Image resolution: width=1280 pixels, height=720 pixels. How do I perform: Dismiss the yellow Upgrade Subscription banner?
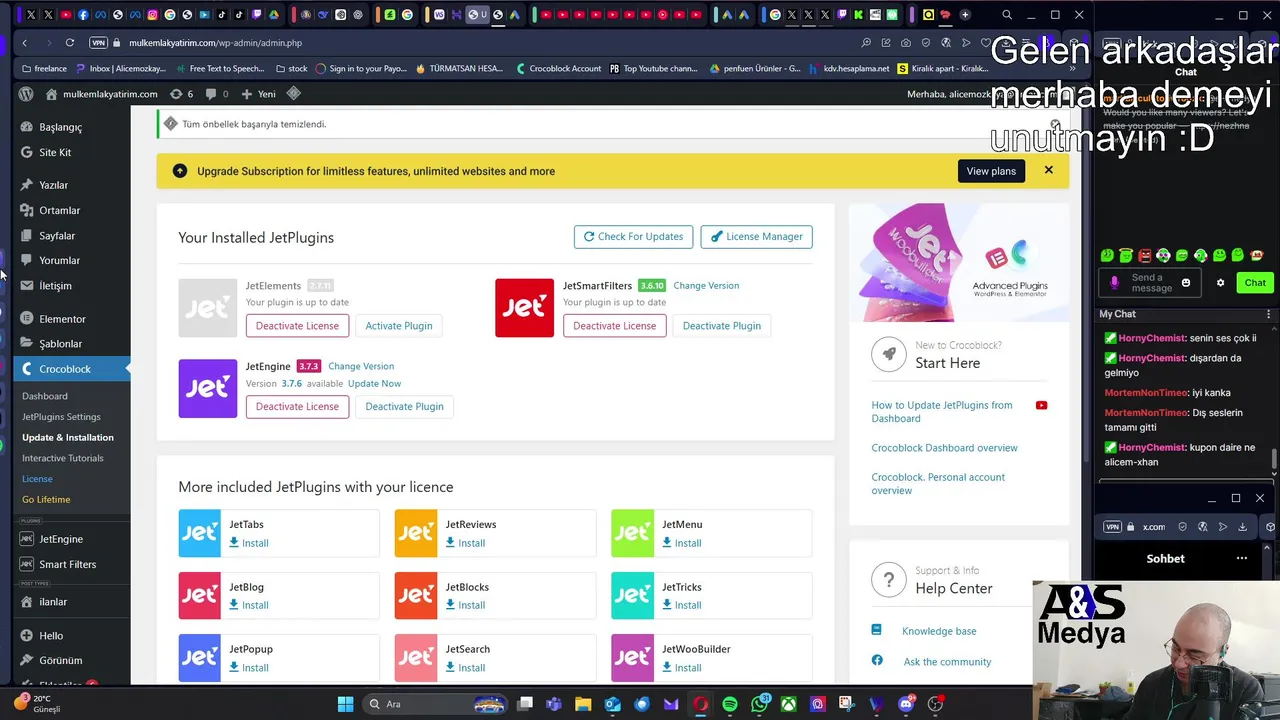pyautogui.click(x=1048, y=170)
